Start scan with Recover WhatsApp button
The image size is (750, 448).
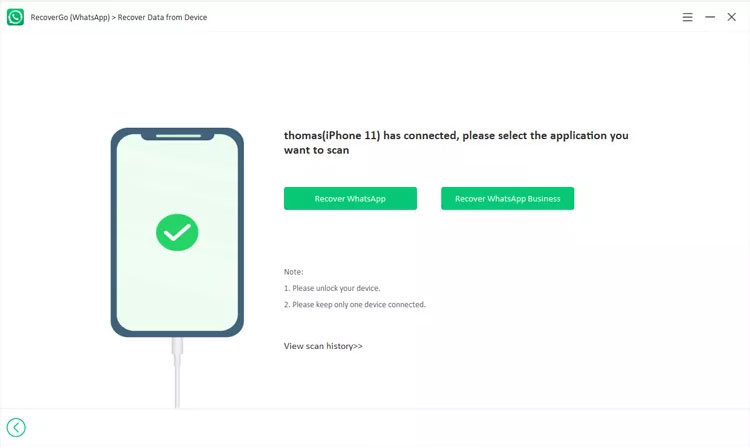(350, 199)
